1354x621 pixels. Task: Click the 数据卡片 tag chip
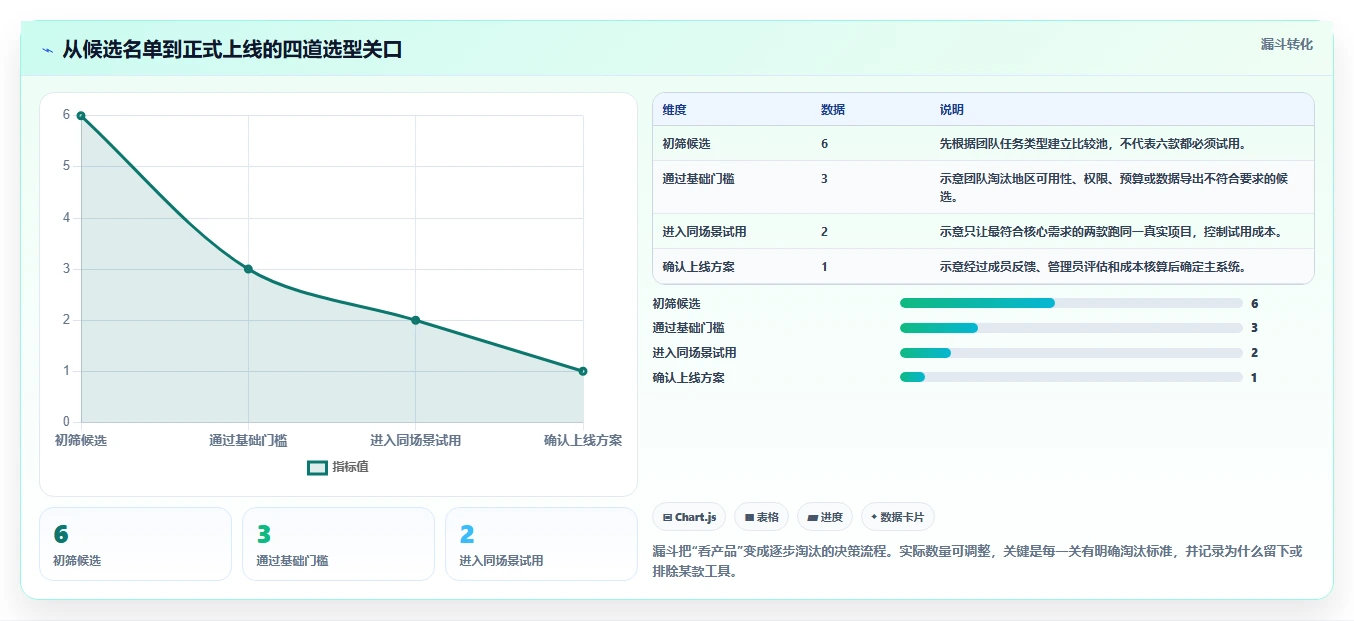898,517
